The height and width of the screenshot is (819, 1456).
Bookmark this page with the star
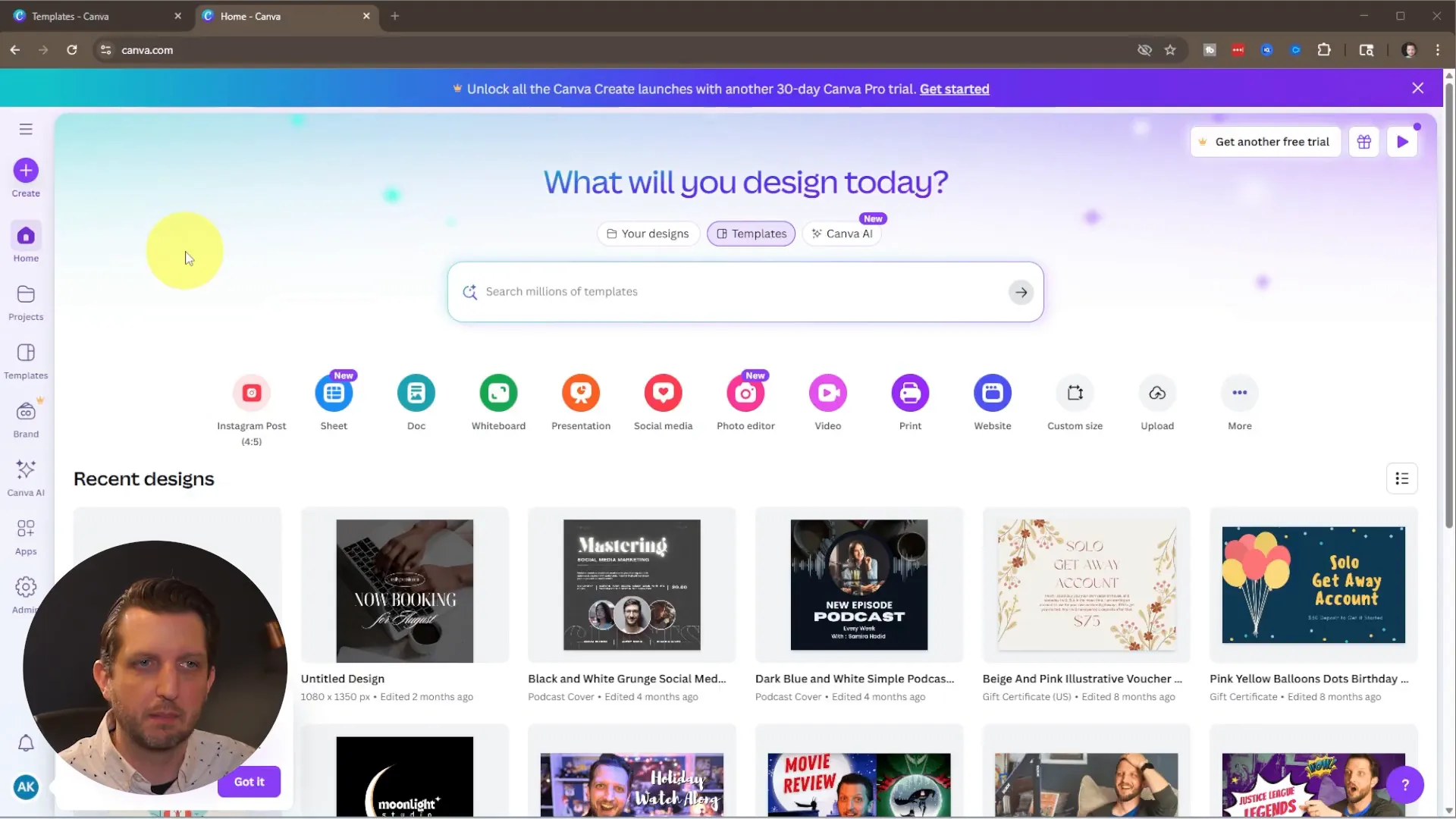click(x=1170, y=50)
